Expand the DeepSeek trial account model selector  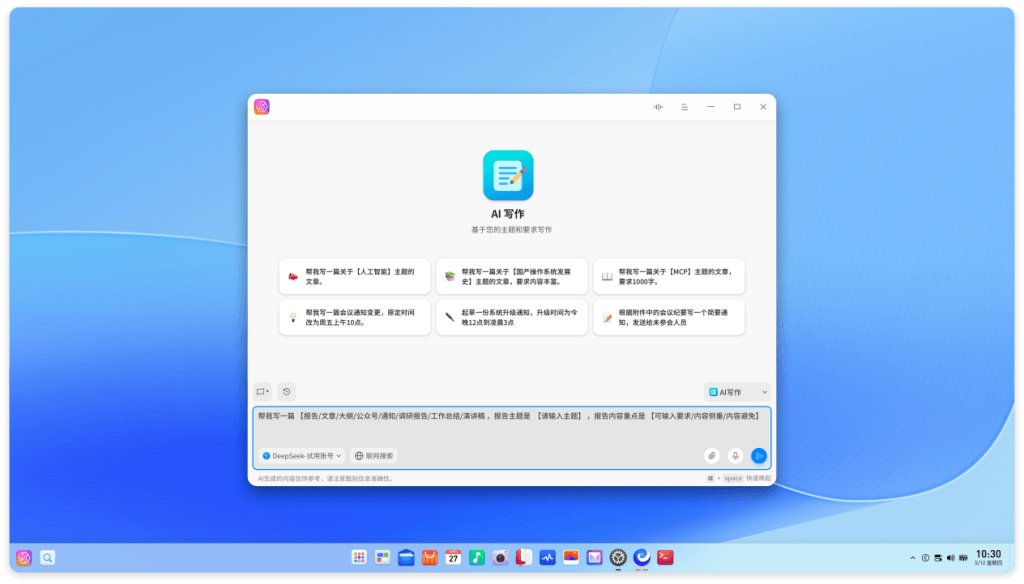(301, 456)
